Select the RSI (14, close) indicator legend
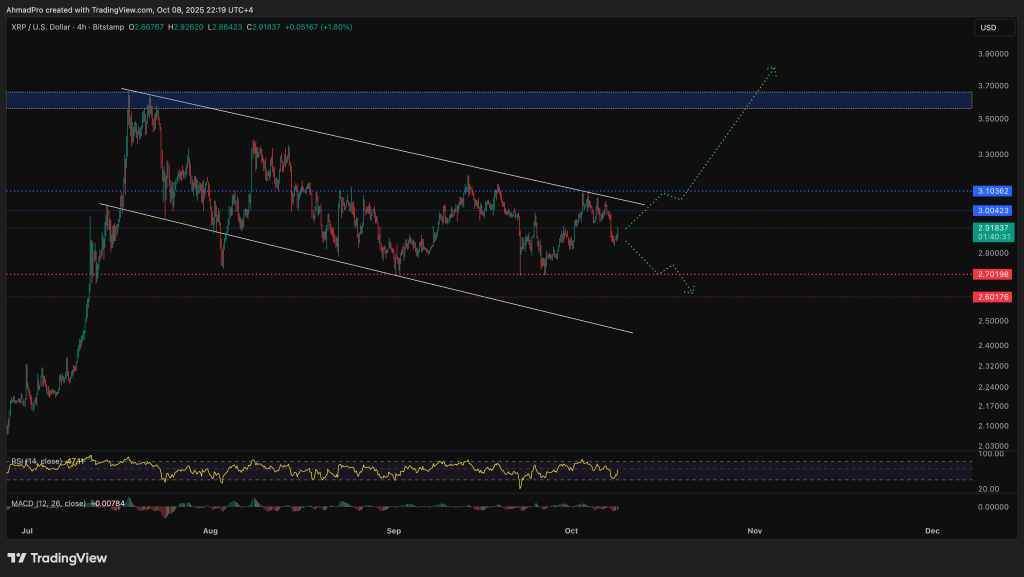Screen dimensions: 1024x577 click(x=35, y=462)
